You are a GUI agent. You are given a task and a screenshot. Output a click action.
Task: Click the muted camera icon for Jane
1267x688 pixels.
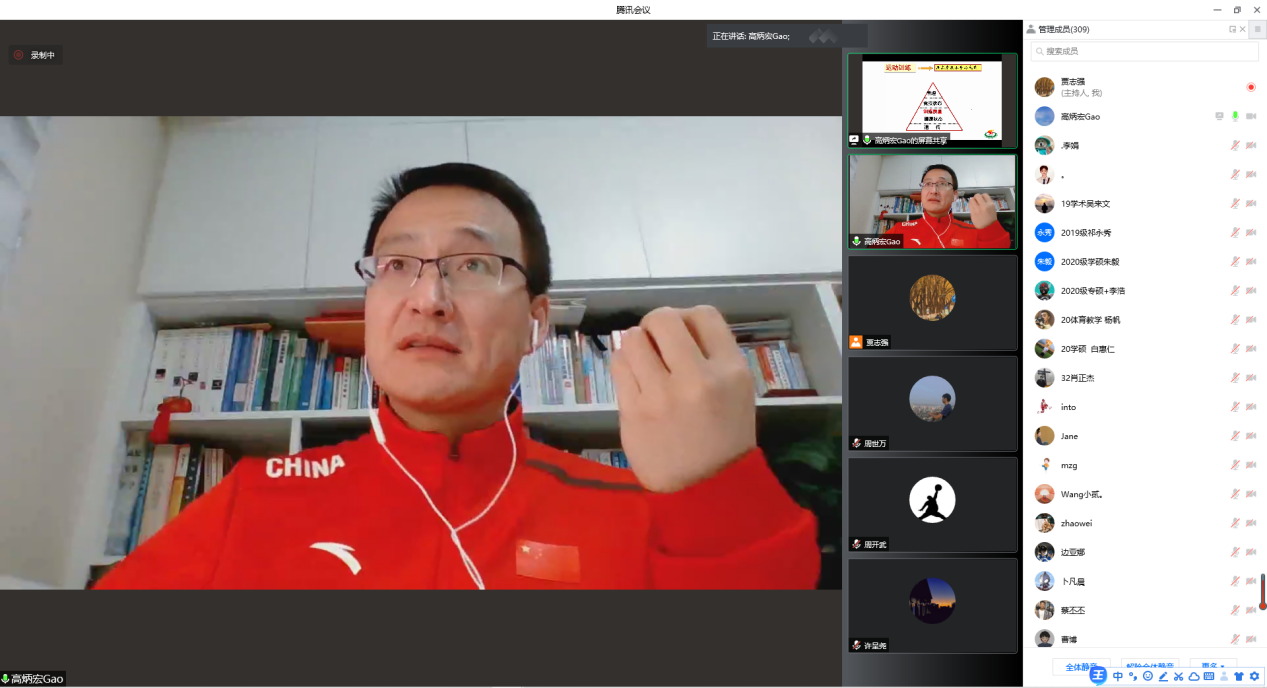(1250, 436)
